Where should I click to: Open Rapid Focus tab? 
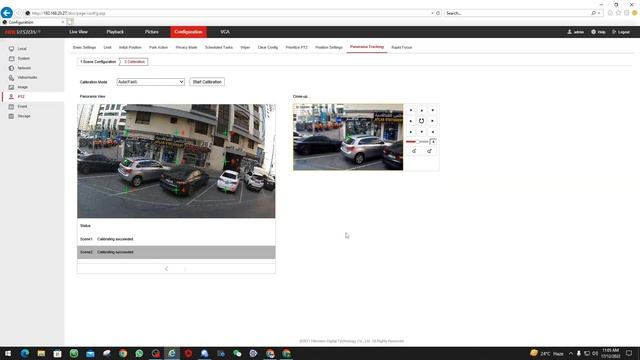point(402,47)
